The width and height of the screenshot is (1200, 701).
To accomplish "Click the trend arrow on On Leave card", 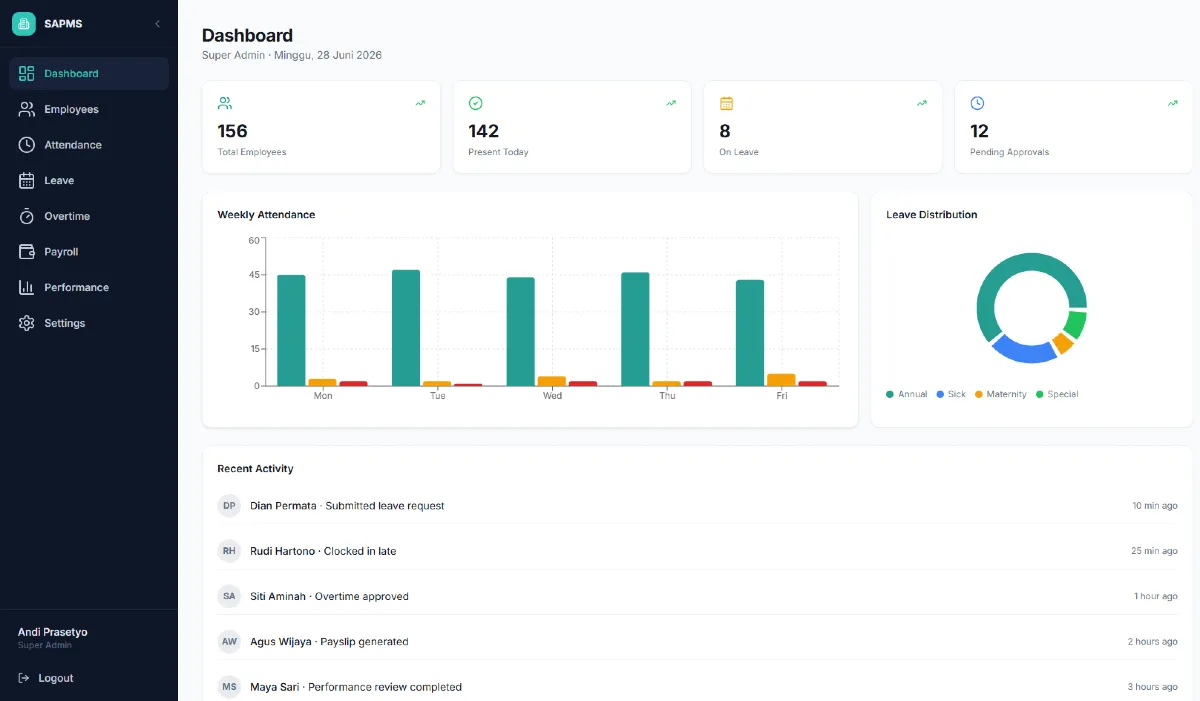I will (x=922, y=103).
